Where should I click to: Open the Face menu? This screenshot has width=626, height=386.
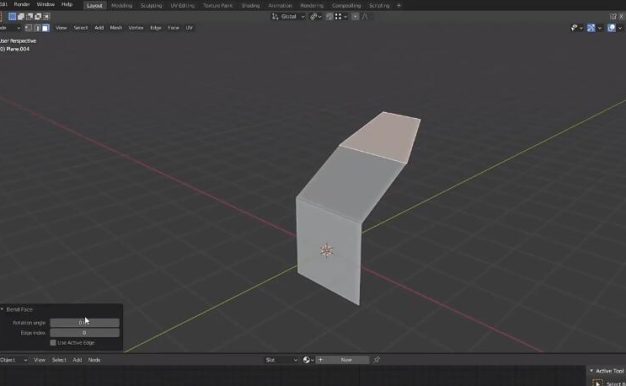click(x=173, y=28)
